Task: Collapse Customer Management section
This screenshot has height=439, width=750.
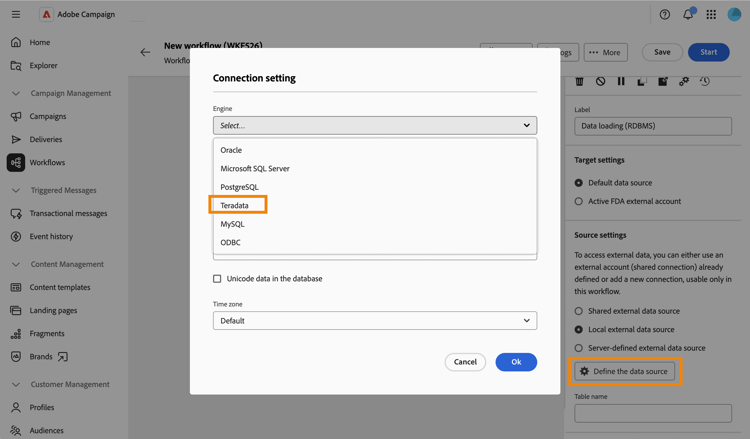Action: (x=16, y=384)
